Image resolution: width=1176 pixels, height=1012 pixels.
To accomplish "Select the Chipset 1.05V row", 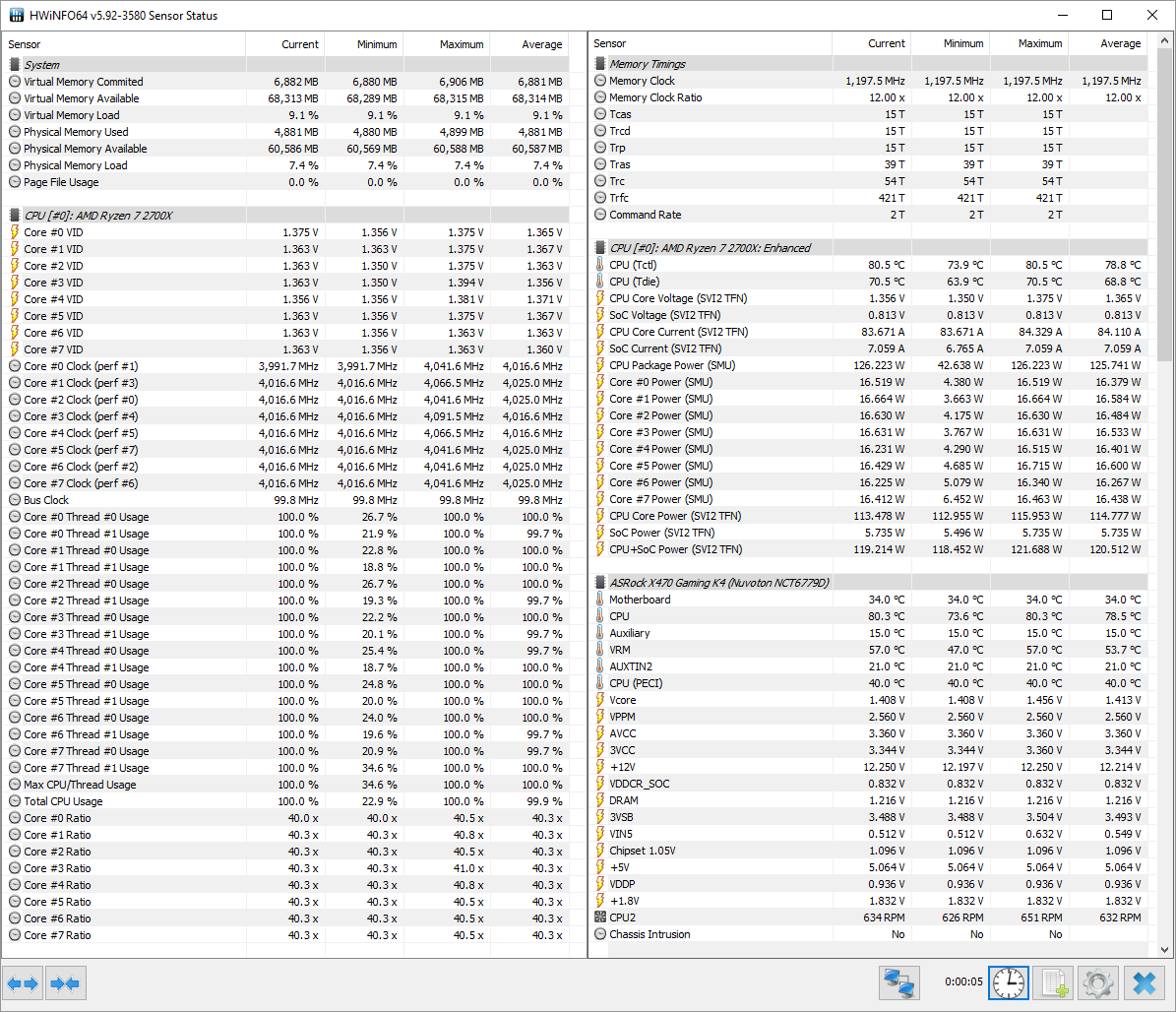I will coord(870,851).
